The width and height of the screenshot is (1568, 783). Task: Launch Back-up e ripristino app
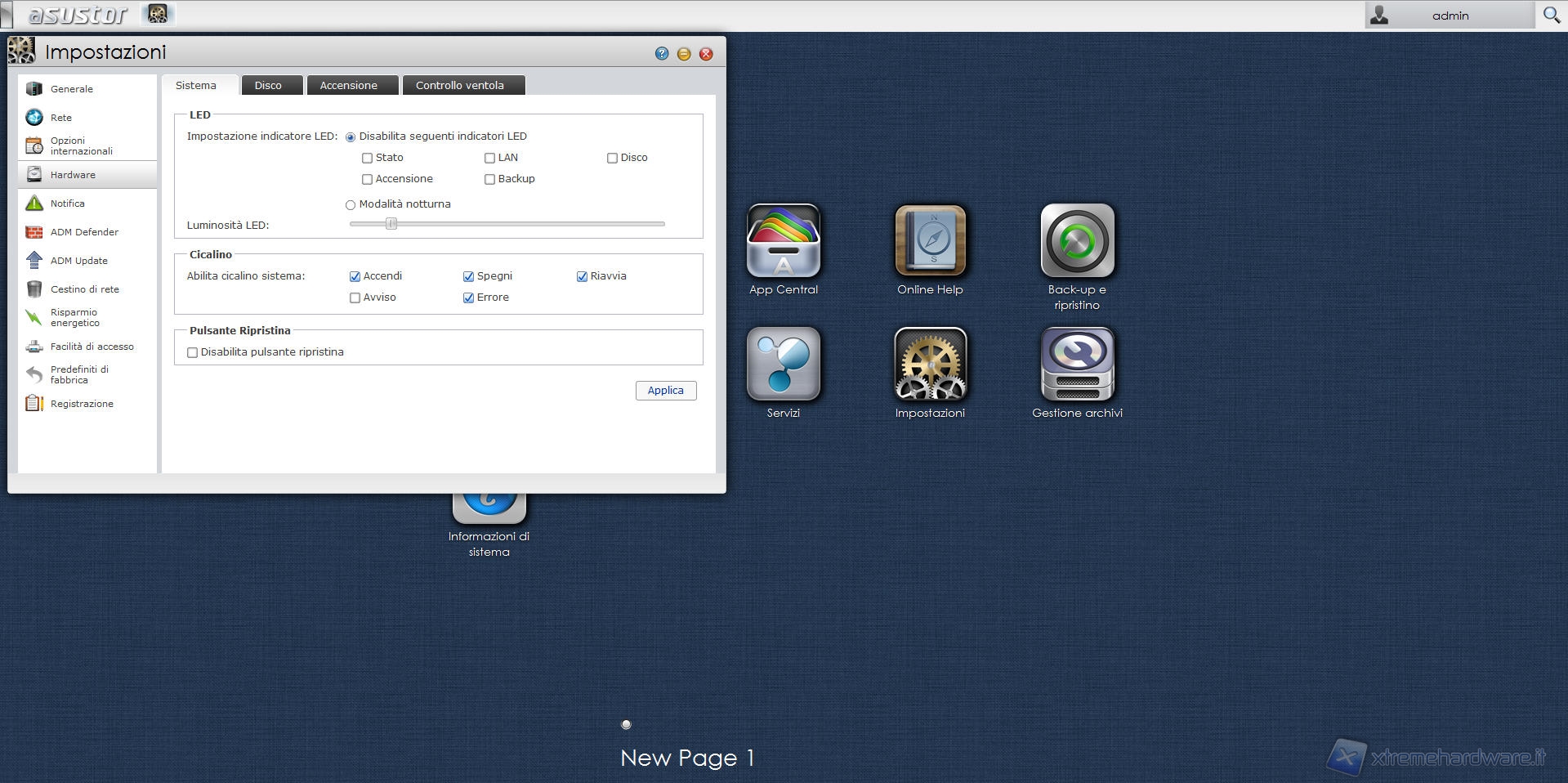point(1077,241)
